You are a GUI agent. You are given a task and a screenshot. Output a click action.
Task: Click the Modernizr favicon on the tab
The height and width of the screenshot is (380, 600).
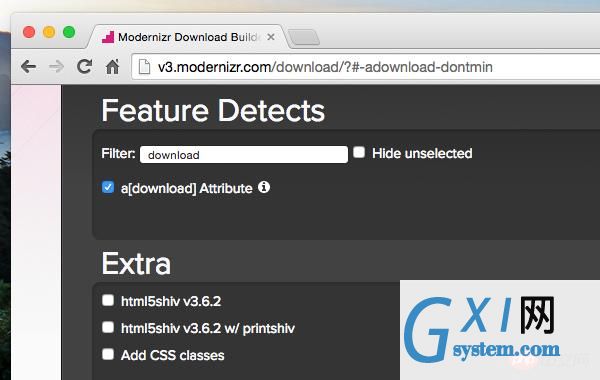point(108,37)
